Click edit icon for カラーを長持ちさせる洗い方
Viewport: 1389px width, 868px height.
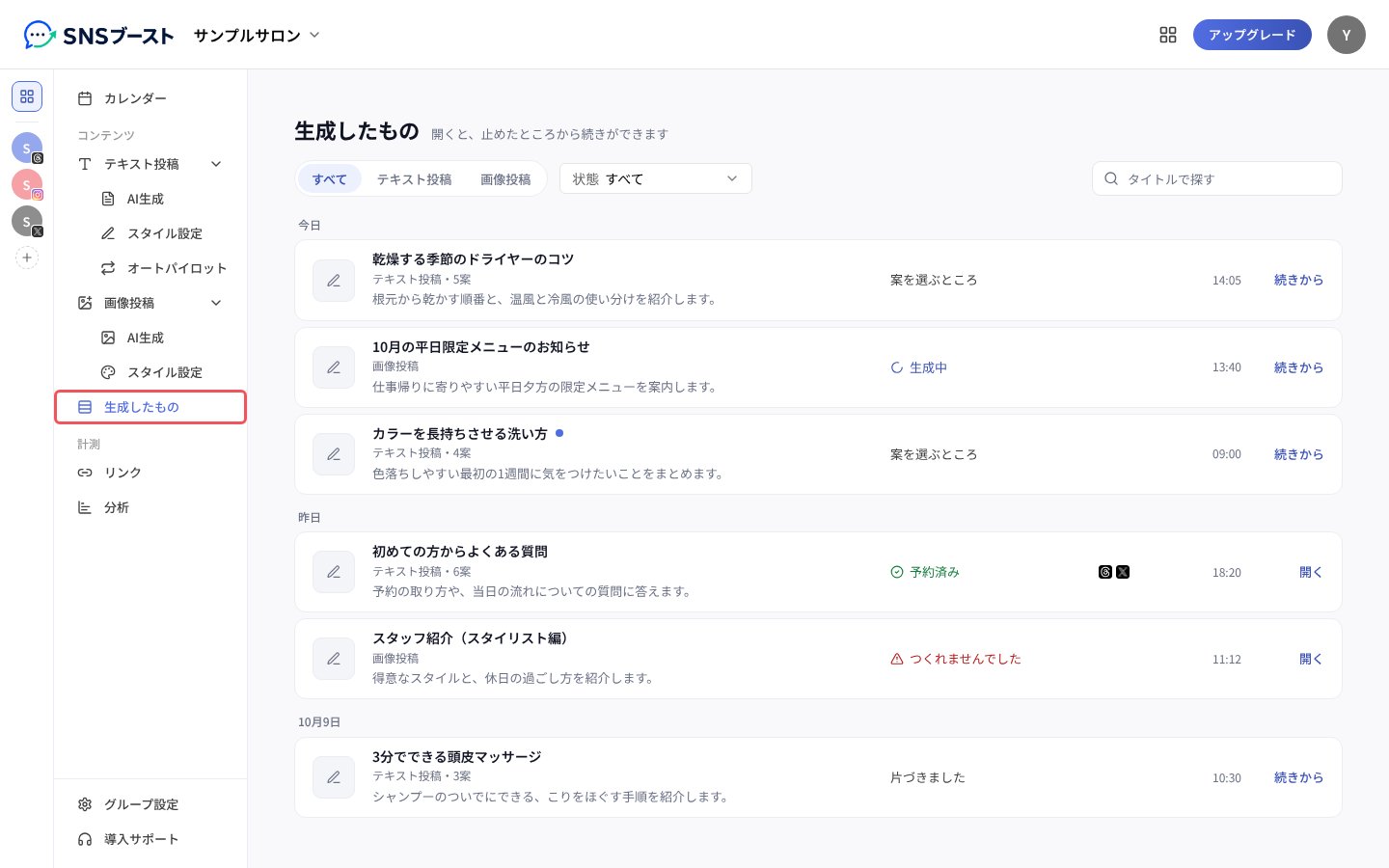point(334,454)
